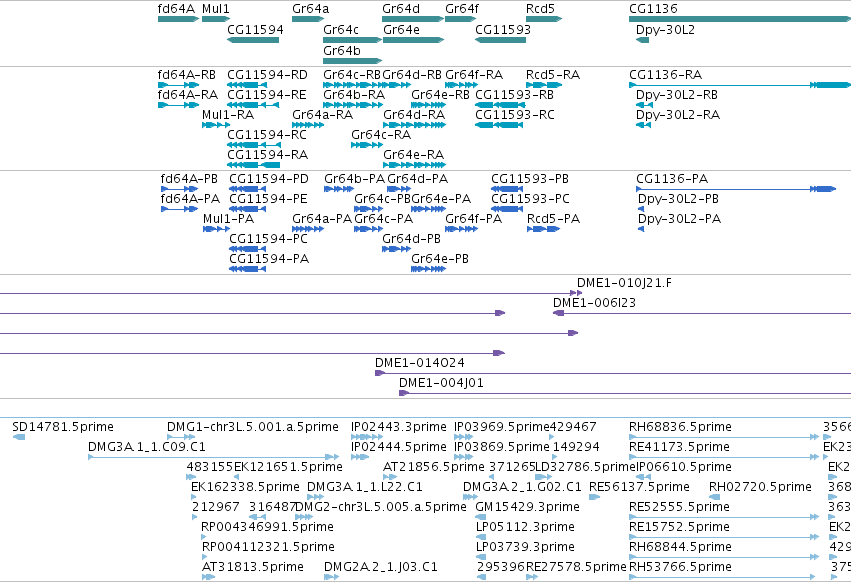
Task: Click transcript CG11594-RE
Action: point(253,105)
